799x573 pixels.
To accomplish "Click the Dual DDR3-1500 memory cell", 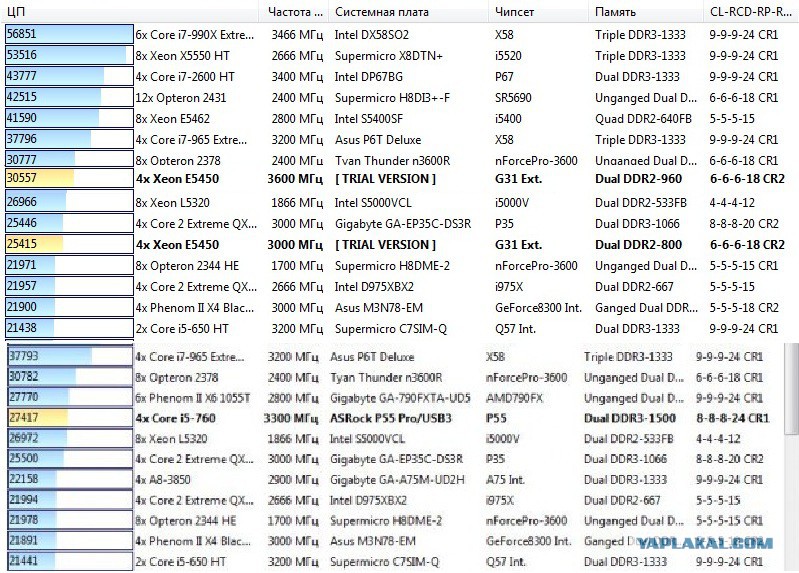I will click(629, 418).
